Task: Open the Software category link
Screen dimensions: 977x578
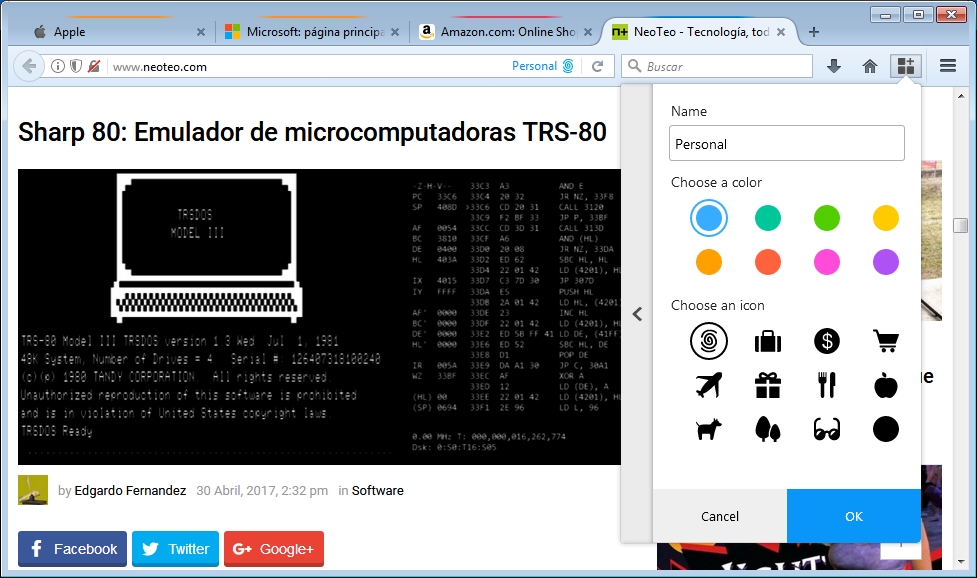Action: (378, 491)
